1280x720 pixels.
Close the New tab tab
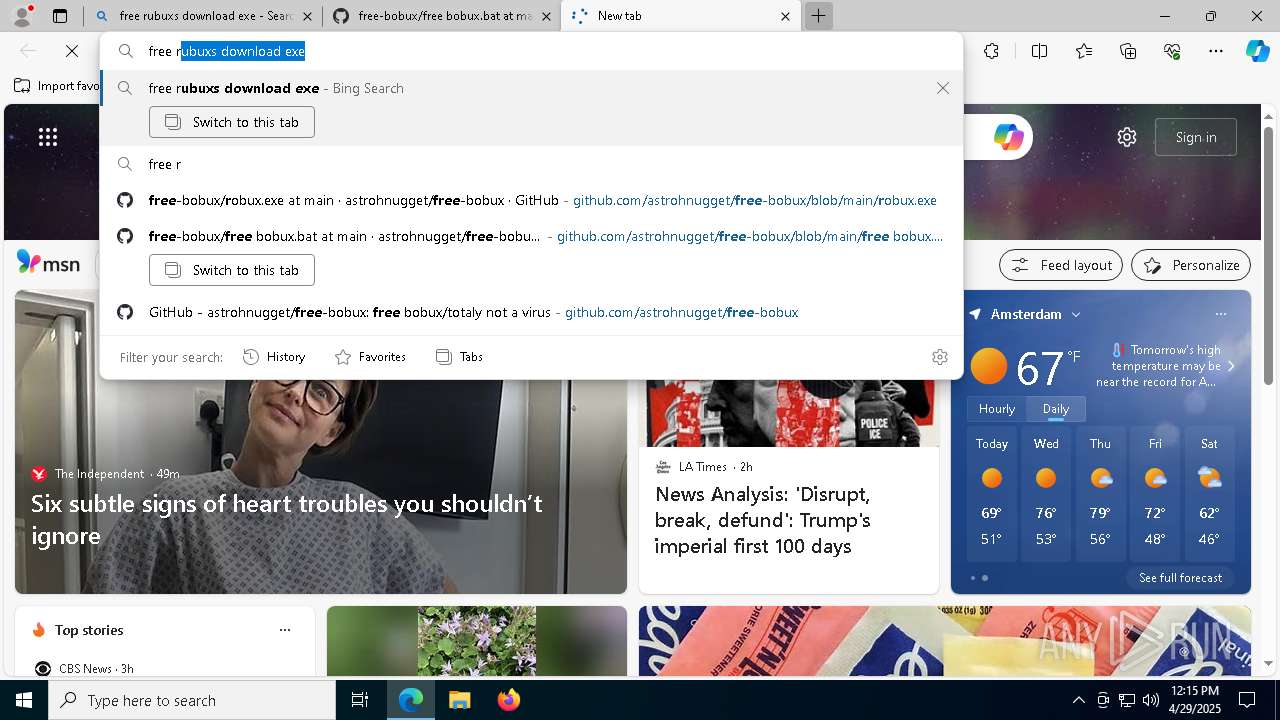(785, 16)
